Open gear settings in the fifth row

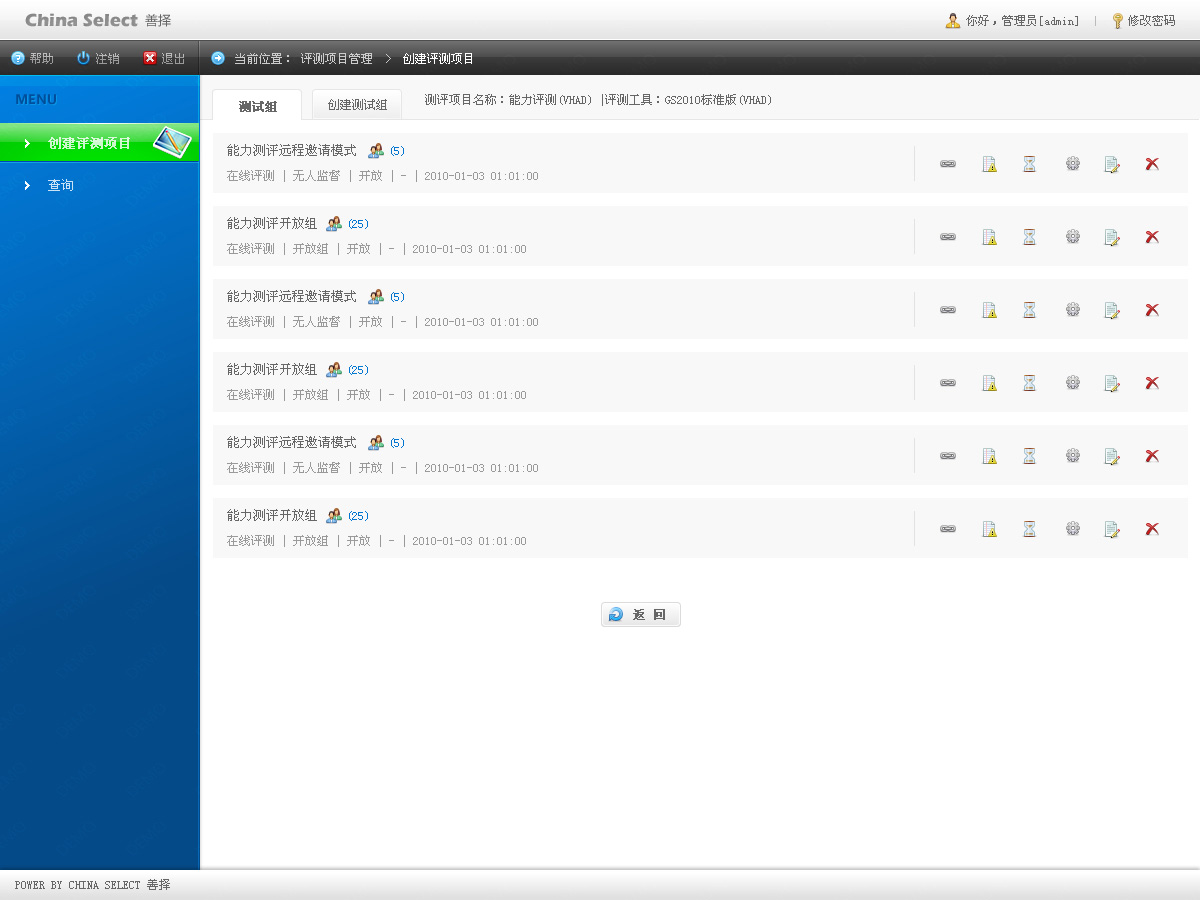[1073, 456]
